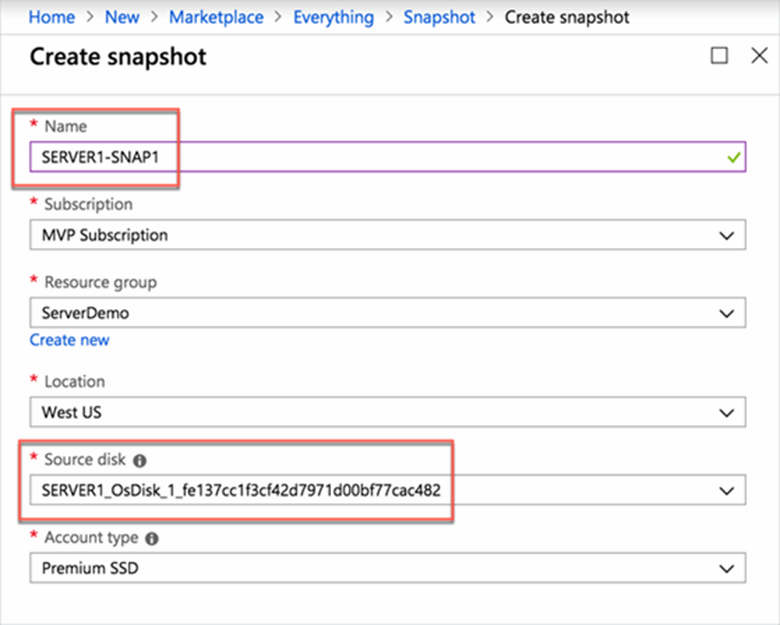Click the MVP Subscription text
Screen dimensions: 780x625
point(105,235)
